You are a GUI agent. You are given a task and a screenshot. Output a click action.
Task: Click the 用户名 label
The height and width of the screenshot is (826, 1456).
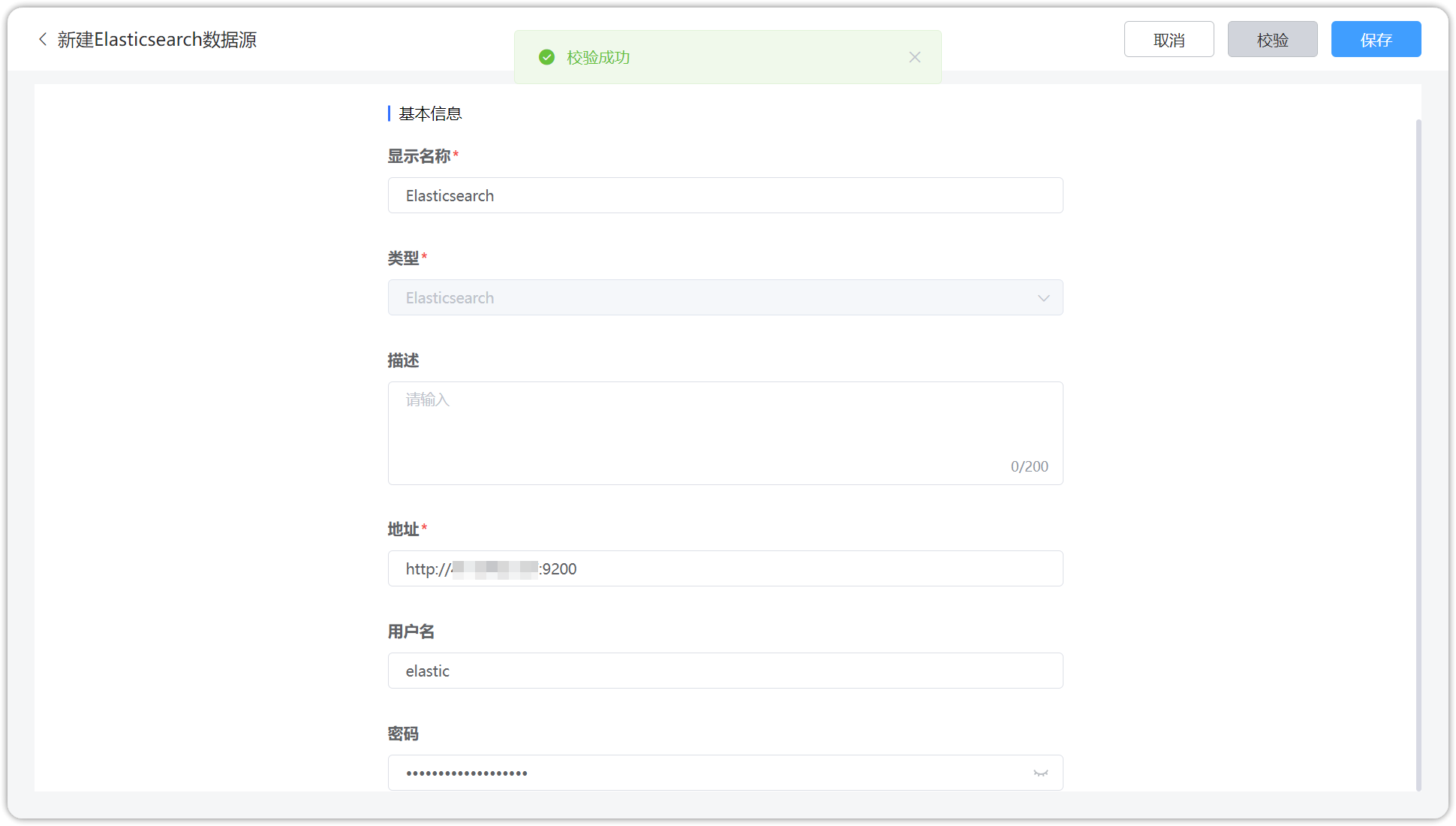click(x=411, y=632)
